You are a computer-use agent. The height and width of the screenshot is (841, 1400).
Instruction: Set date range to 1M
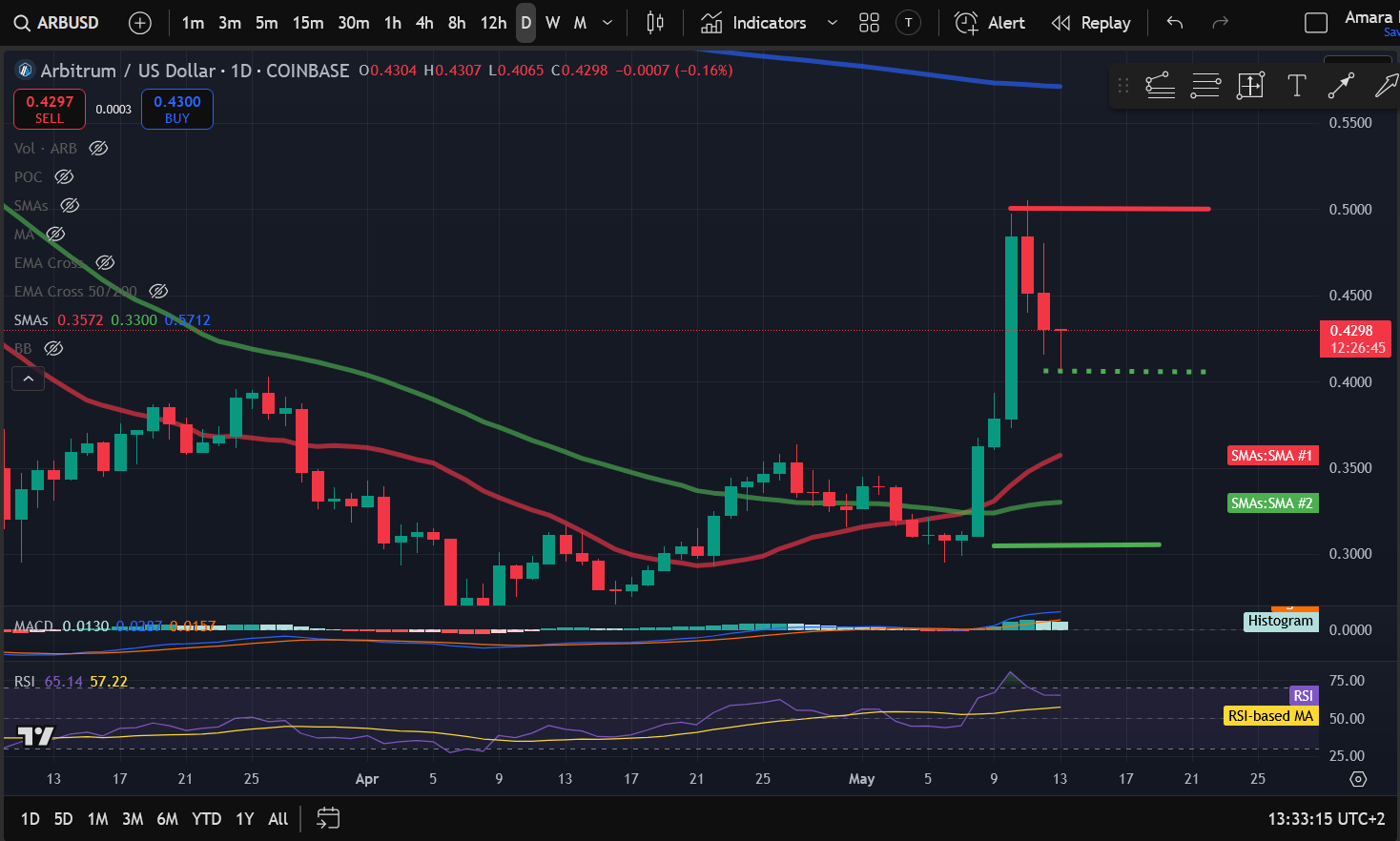pyautogui.click(x=97, y=819)
